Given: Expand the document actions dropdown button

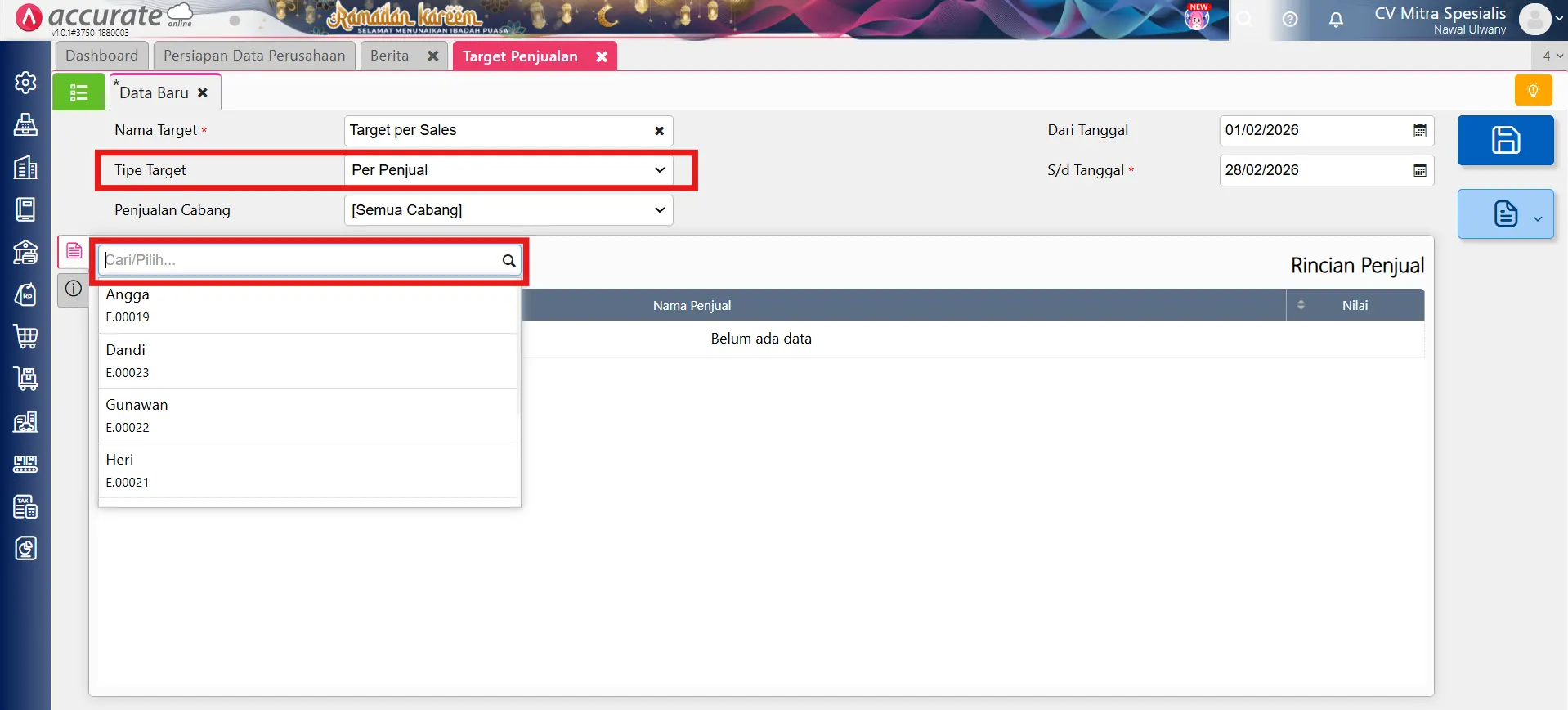Looking at the screenshot, I should [x=1537, y=218].
